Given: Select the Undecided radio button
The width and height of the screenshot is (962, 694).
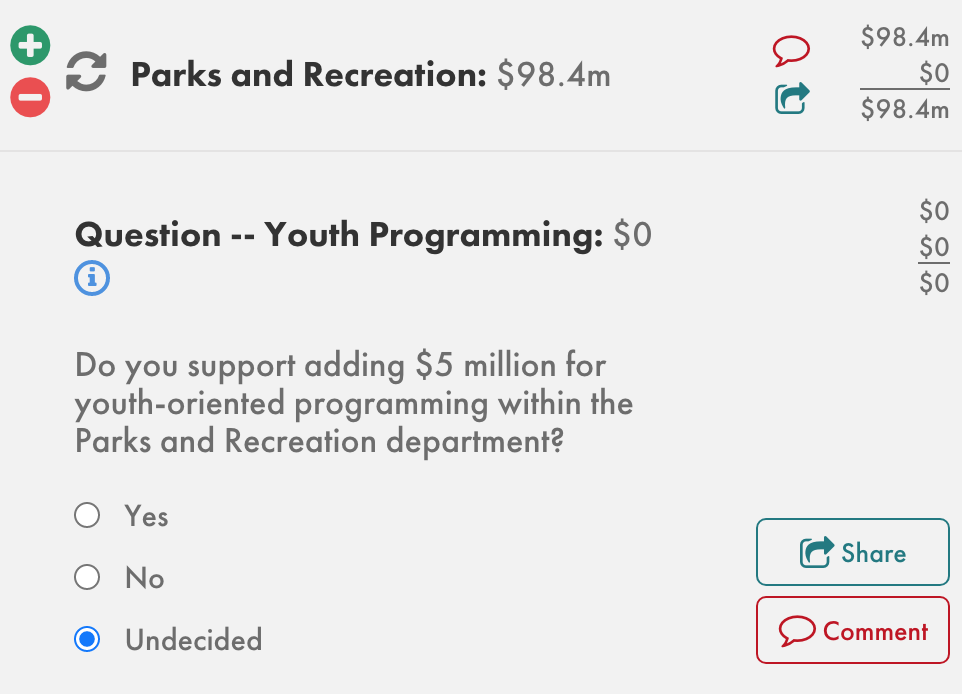Looking at the screenshot, I should [87, 639].
